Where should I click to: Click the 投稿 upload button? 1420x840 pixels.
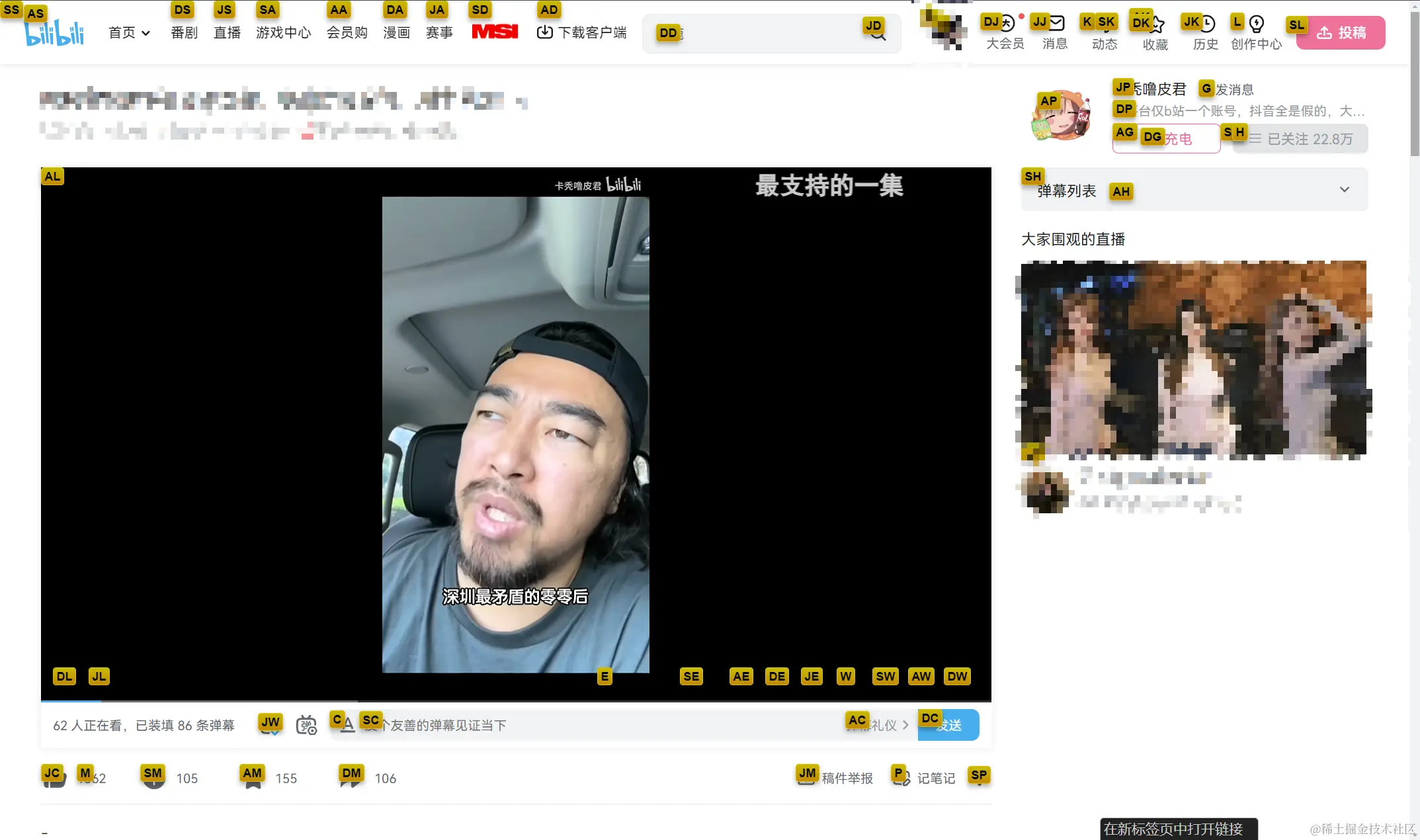1340,32
